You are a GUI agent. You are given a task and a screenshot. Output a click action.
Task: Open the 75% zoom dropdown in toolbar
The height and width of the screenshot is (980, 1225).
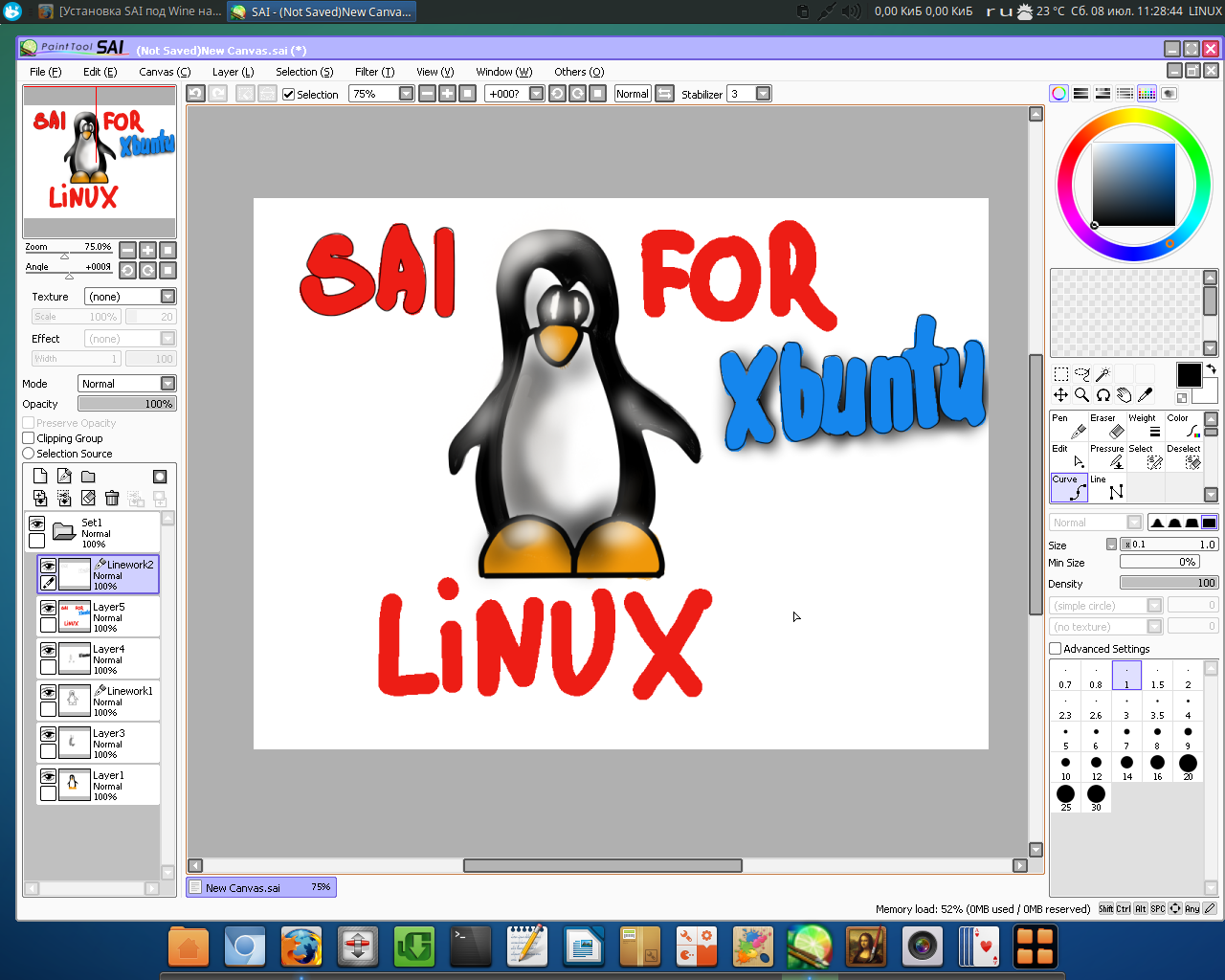pyautogui.click(x=406, y=94)
